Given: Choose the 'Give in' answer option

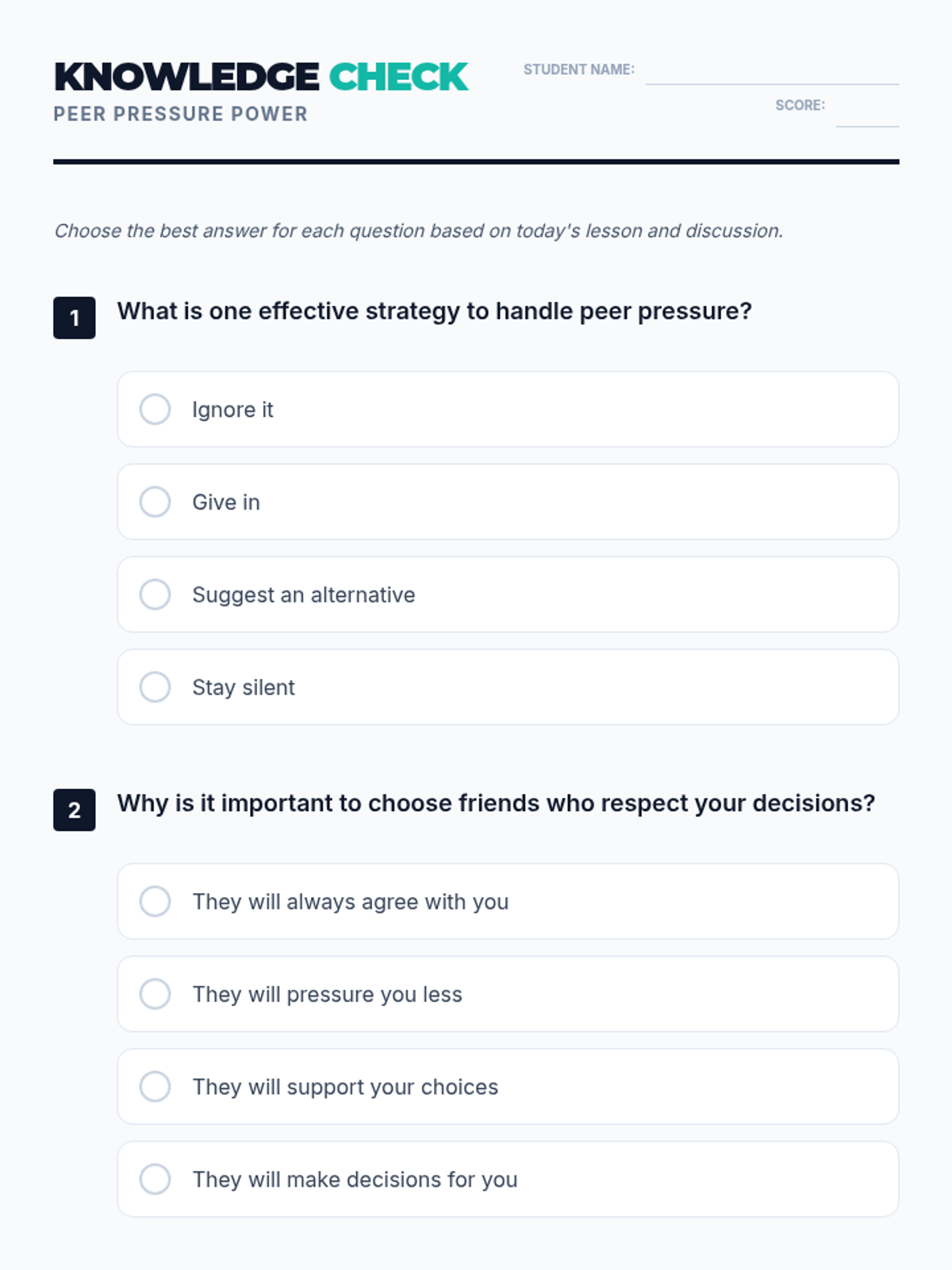Looking at the screenshot, I should pos(155,502).
